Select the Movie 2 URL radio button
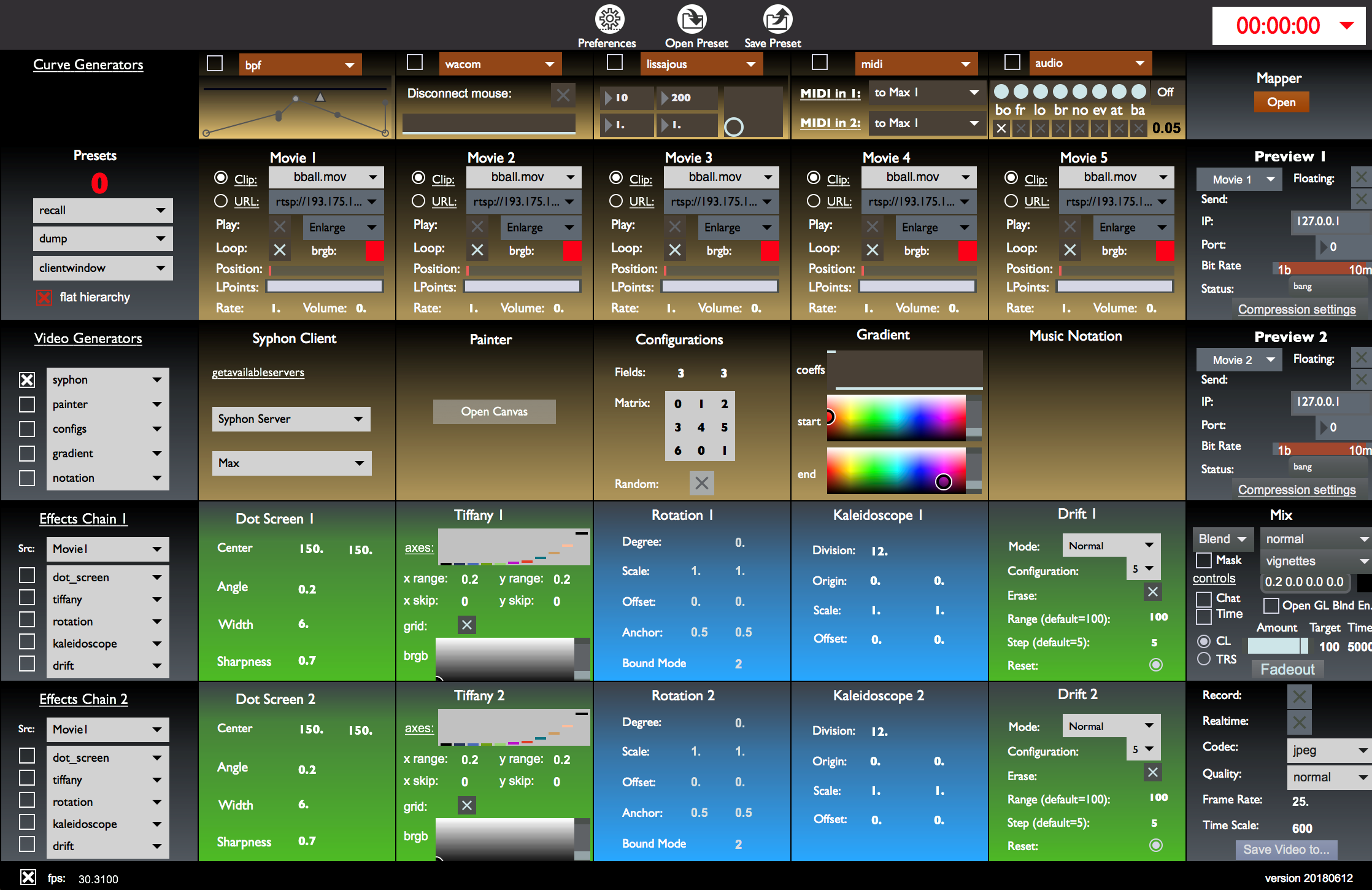The height and width of the screenshot is (890, 1372). point(418,201)
